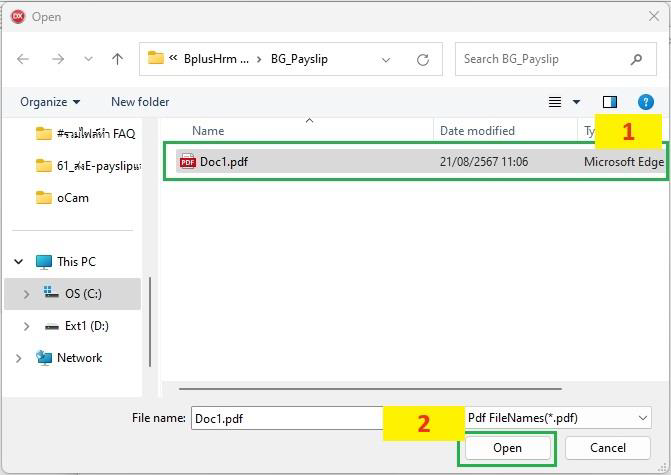Click the File name input field
This screenshot has height=475, width=671.
[286, 418]
